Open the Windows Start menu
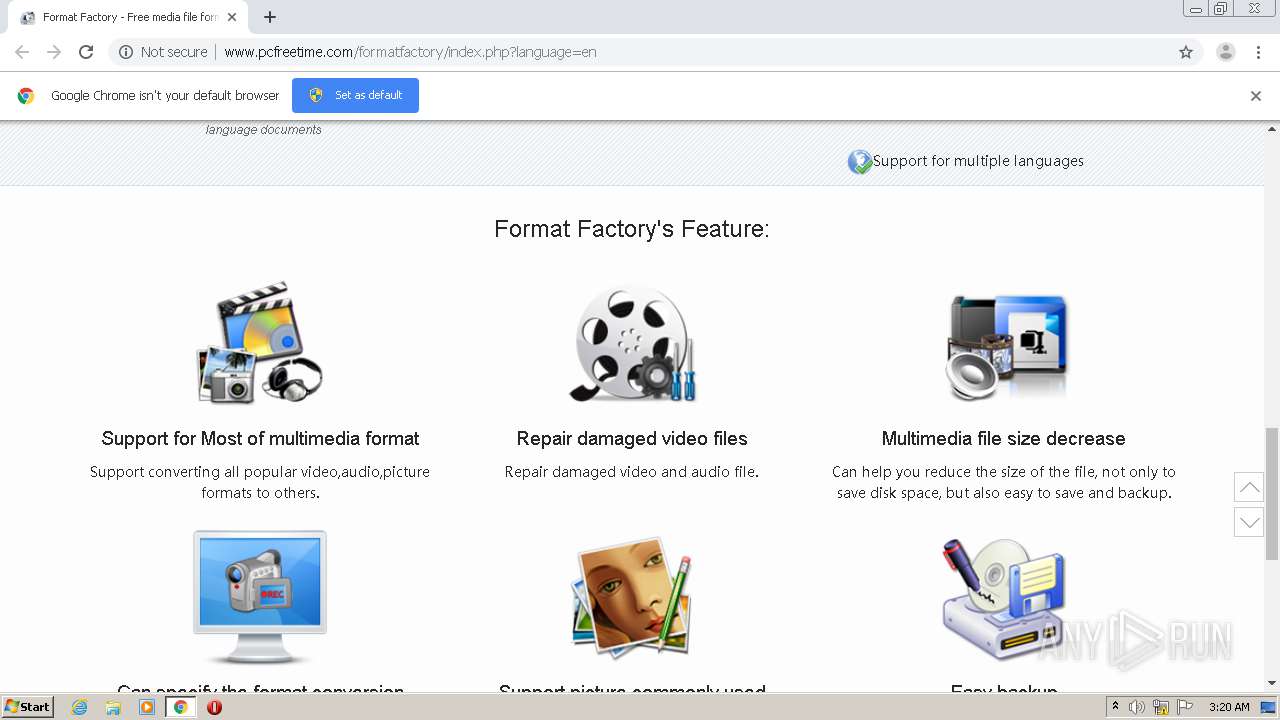1280x720 pixels. (x=27, y=707)
